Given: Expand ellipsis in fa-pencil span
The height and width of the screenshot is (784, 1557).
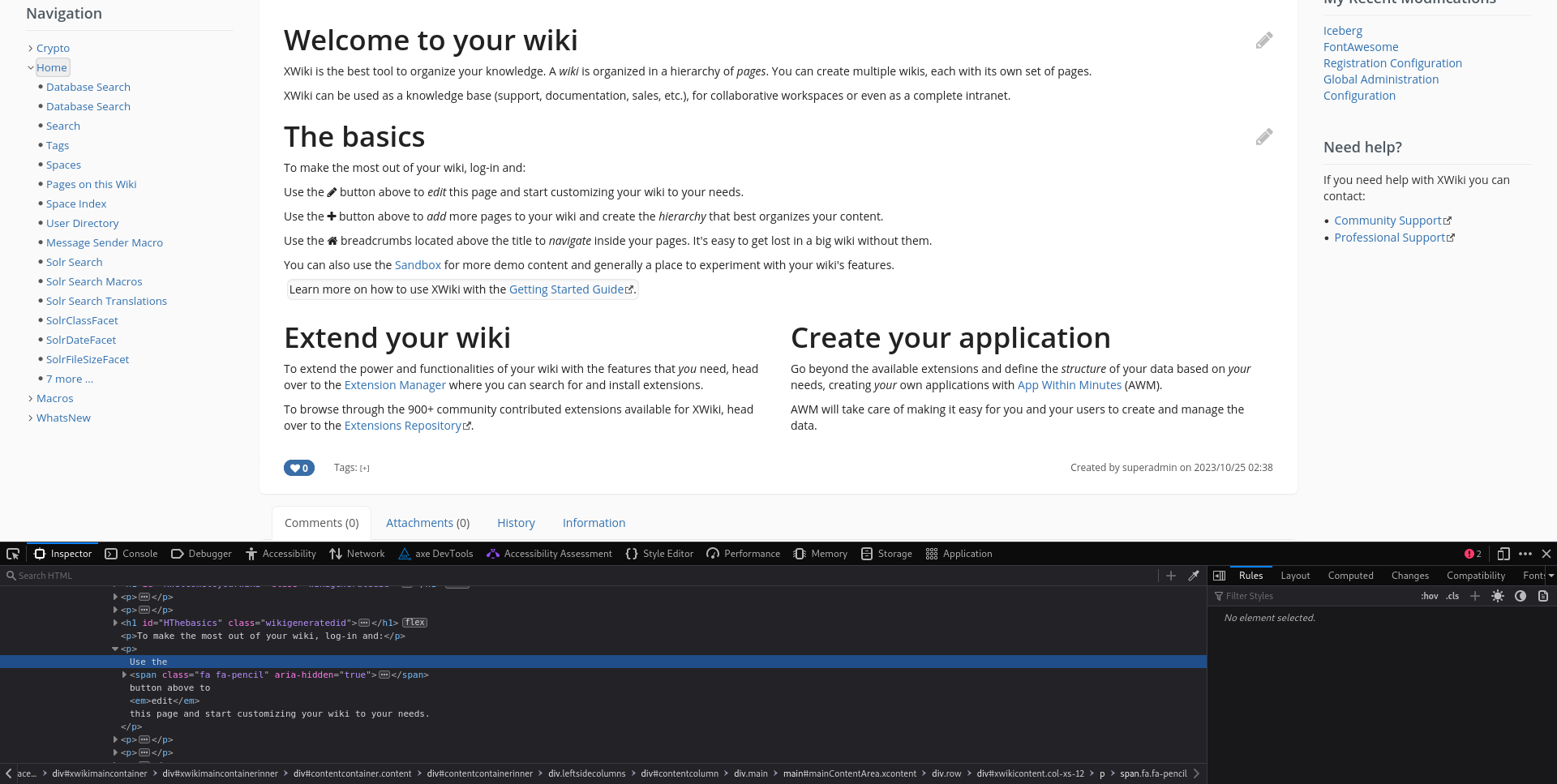Looking at the screenshot, I should point(384,675).
